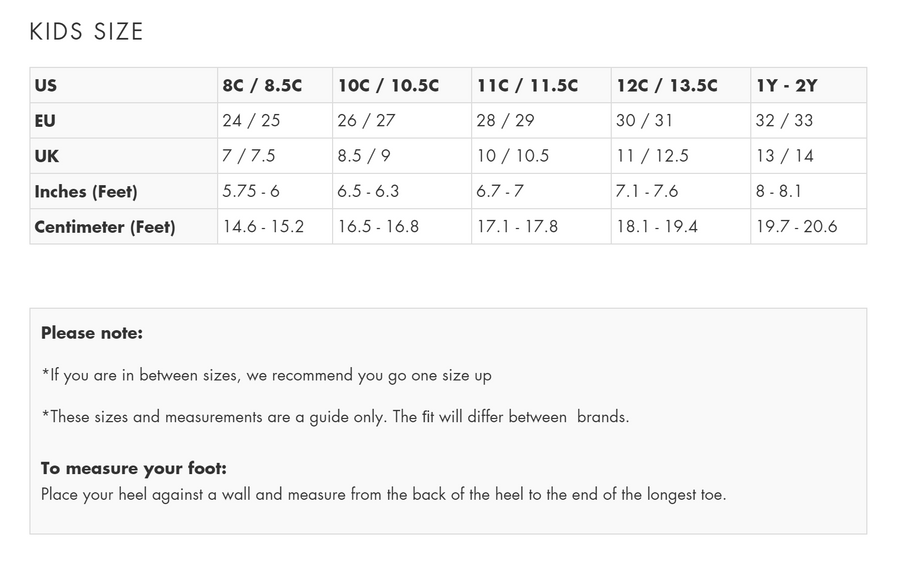Click UK size cell 11 / 12.5

[x=653, y=156]
